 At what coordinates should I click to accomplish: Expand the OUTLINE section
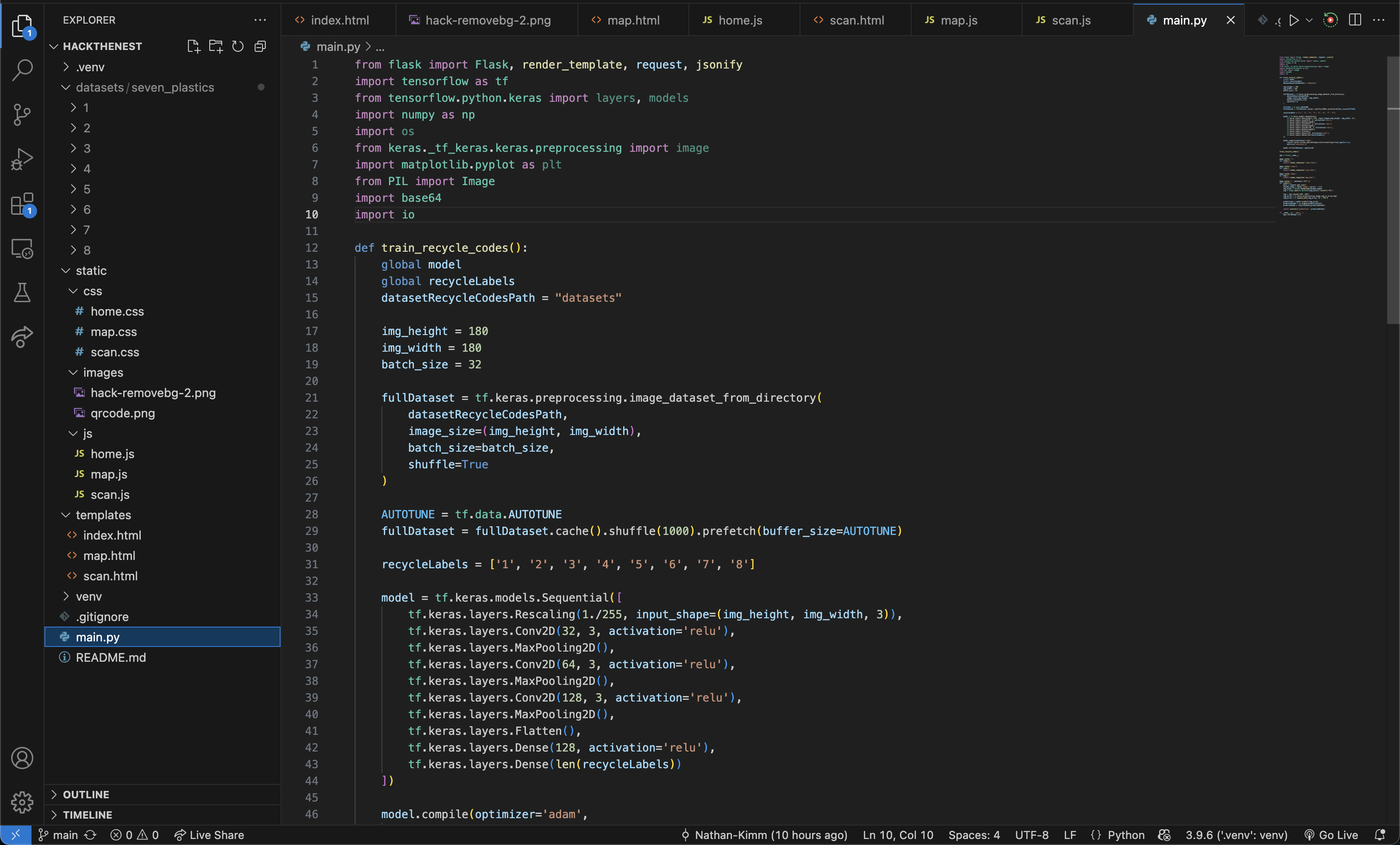[x=85, y=795]
